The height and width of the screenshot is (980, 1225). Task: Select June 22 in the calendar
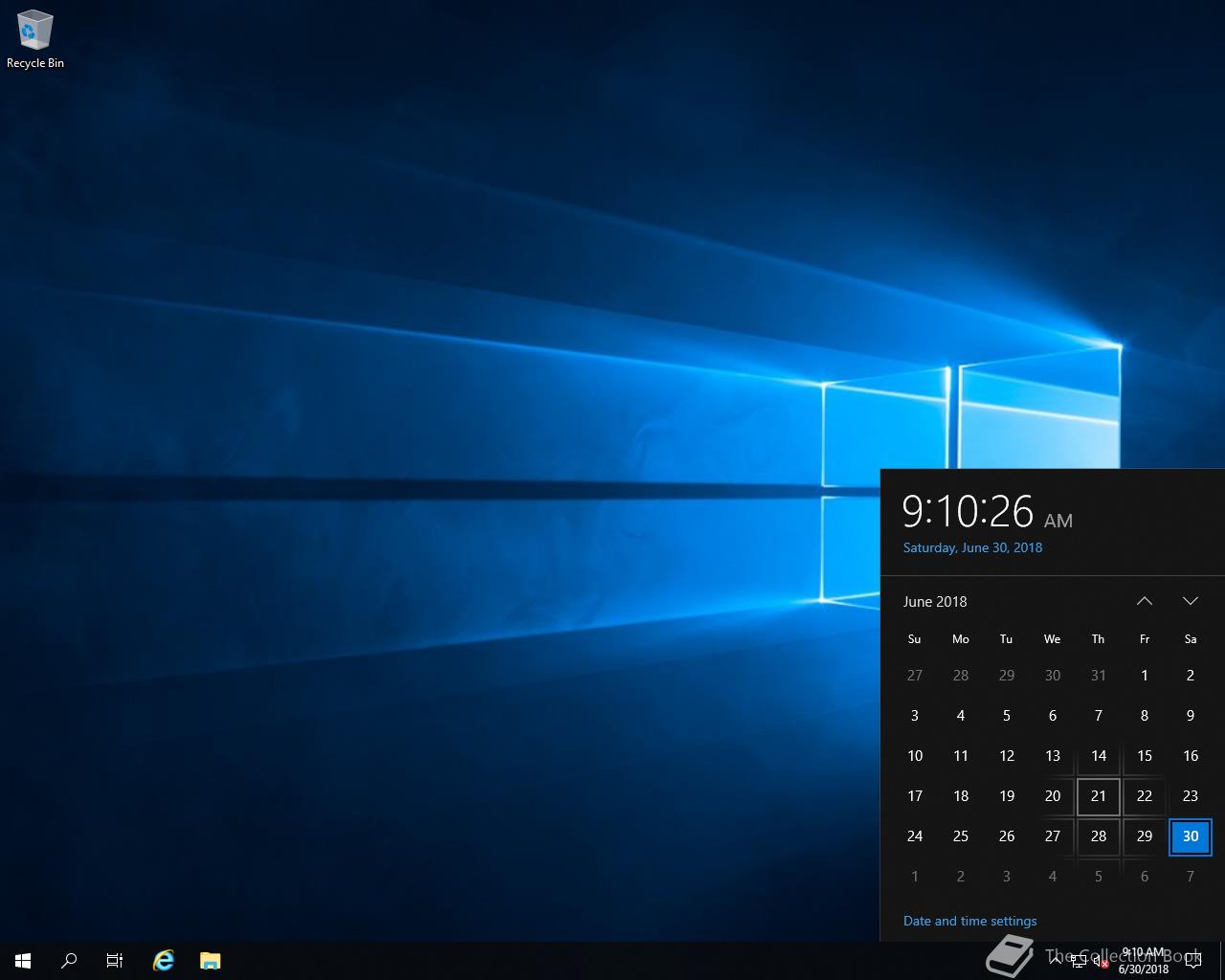pyautogui.click(x=1145, y=796)
